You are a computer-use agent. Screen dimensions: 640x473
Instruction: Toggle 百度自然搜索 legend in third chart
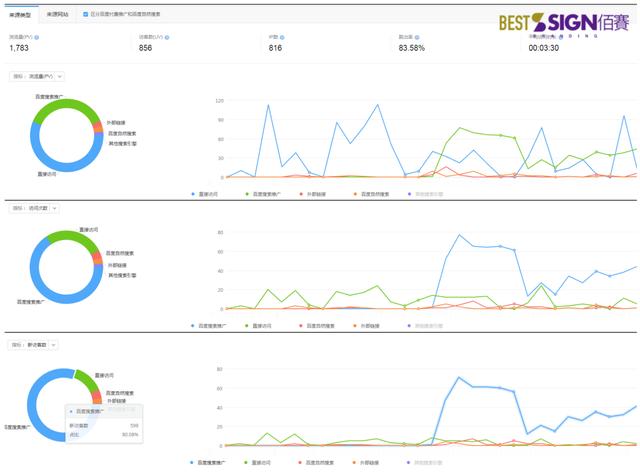[x=316, y=462]
